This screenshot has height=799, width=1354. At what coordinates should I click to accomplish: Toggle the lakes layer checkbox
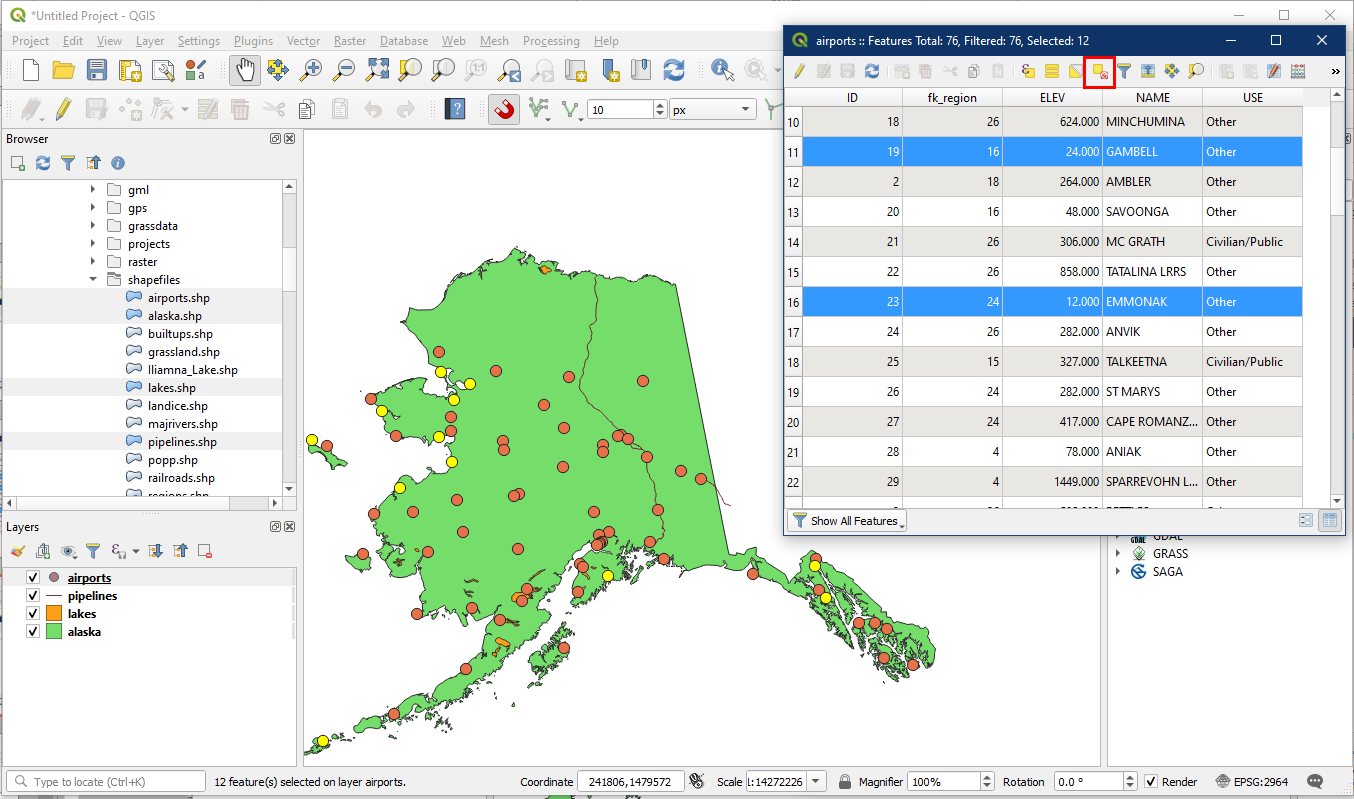(x=33, y=614)
